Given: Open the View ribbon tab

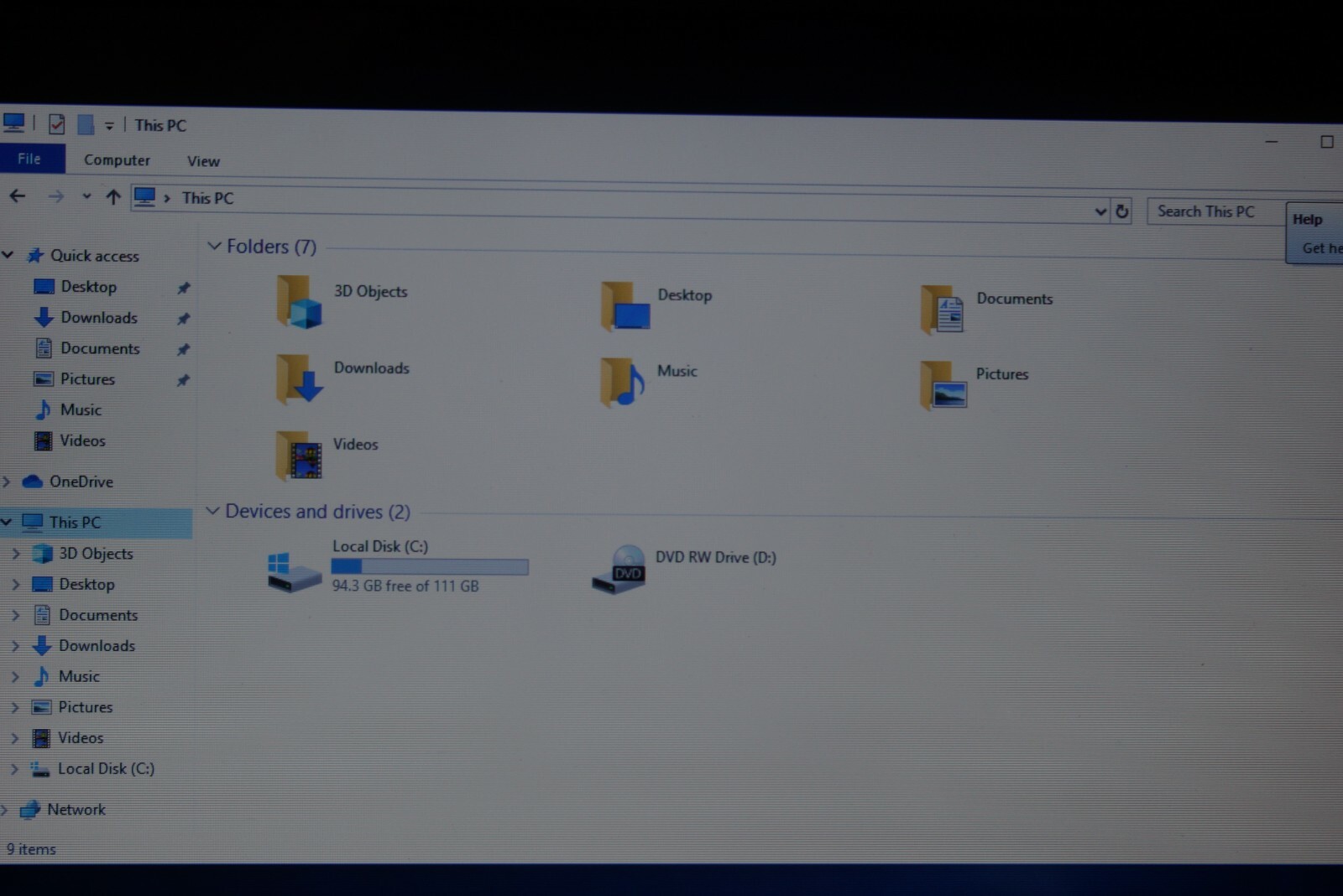Looking at the screenshot, I should [203, 161].
